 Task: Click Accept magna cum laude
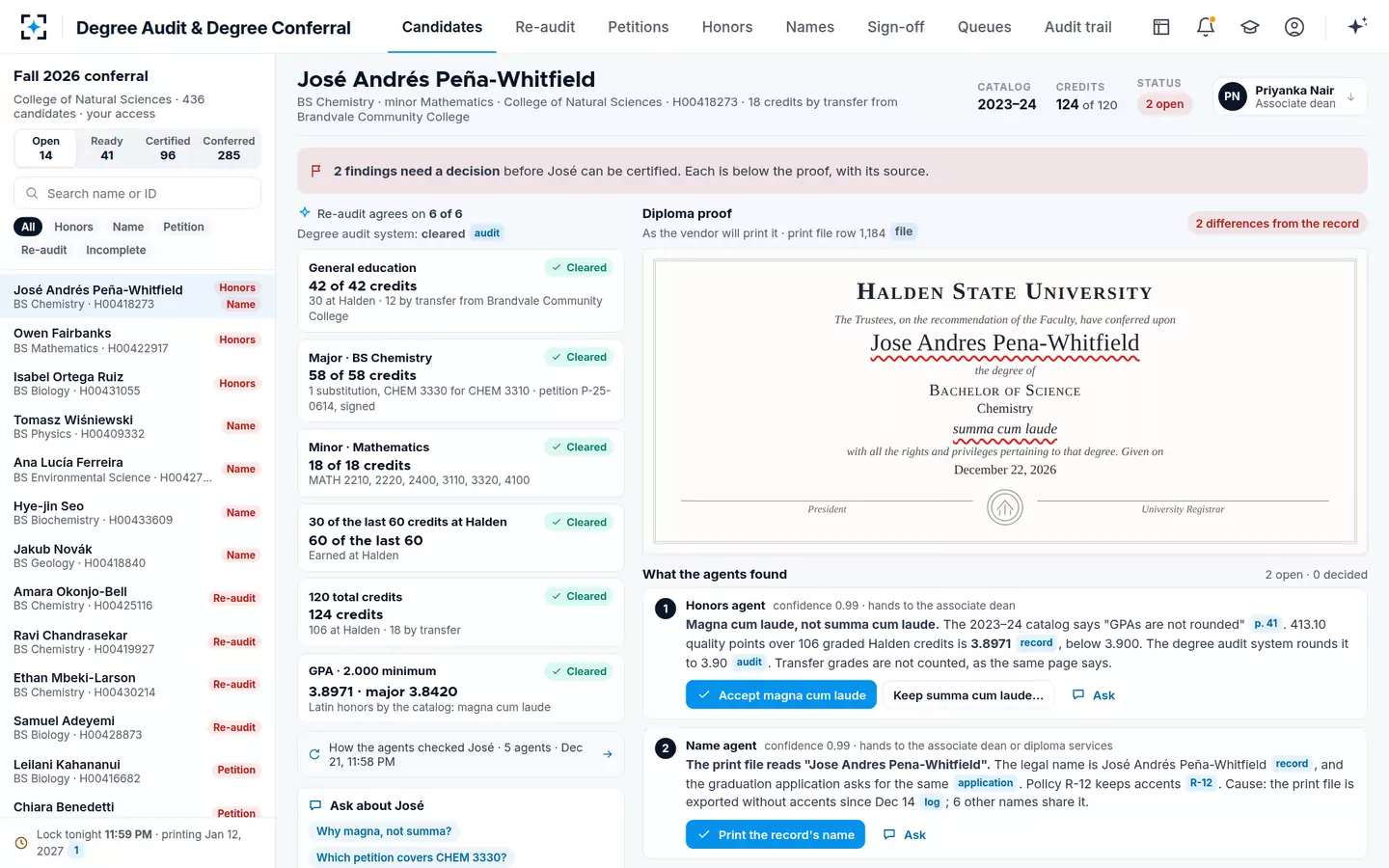pos(781,695)
